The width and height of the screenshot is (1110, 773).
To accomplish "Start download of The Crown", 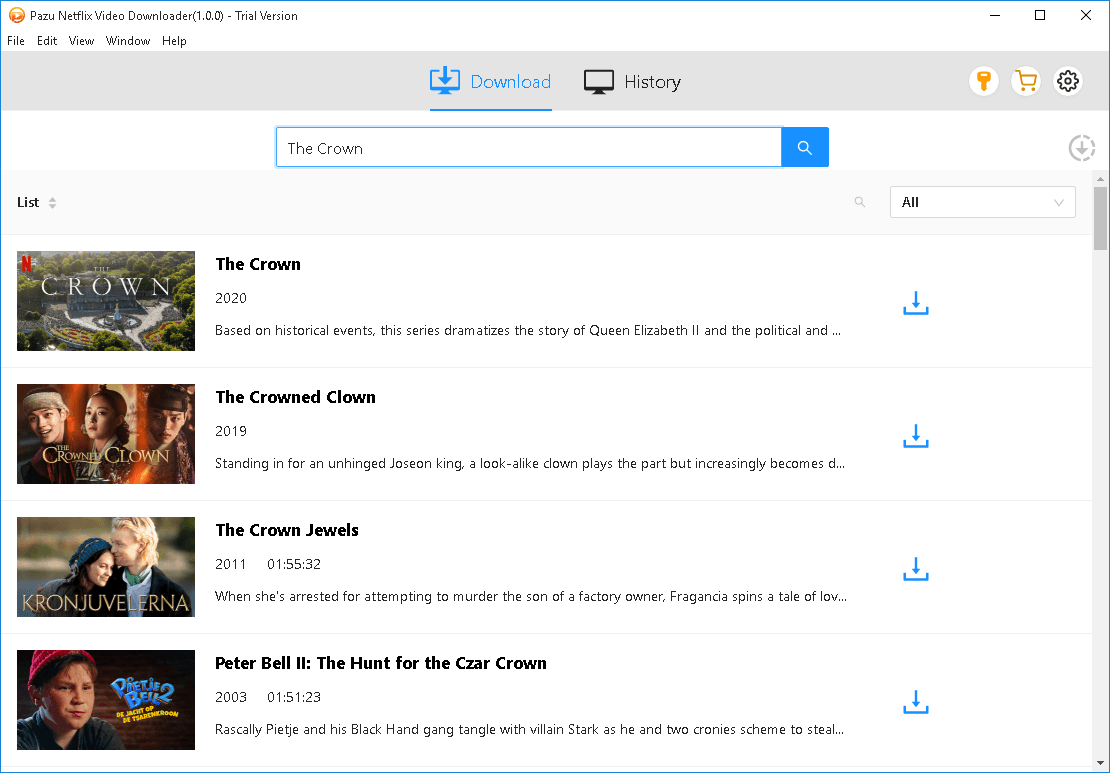I will 915,303.
